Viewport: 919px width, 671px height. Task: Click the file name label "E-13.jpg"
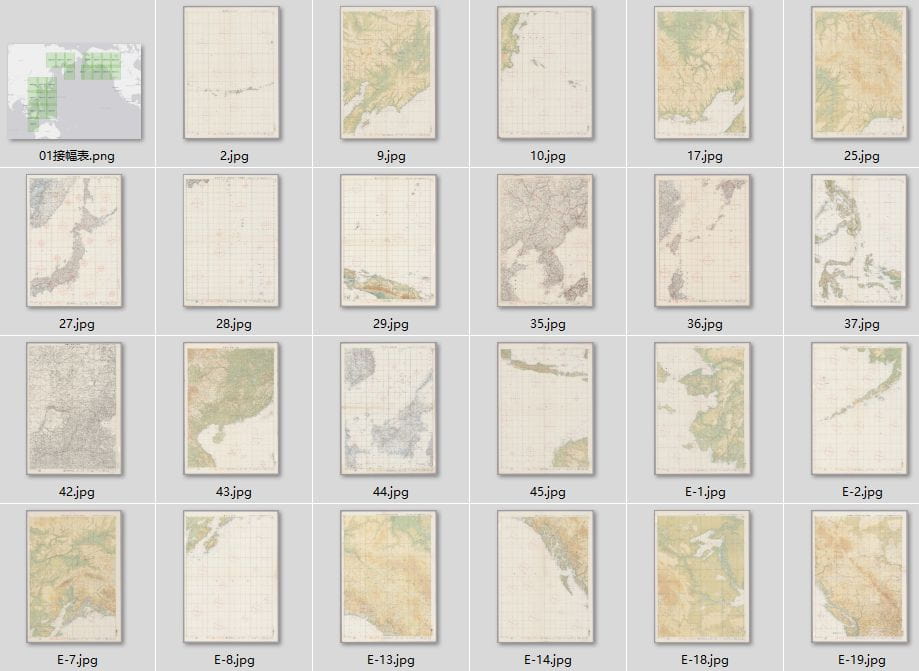391,660
